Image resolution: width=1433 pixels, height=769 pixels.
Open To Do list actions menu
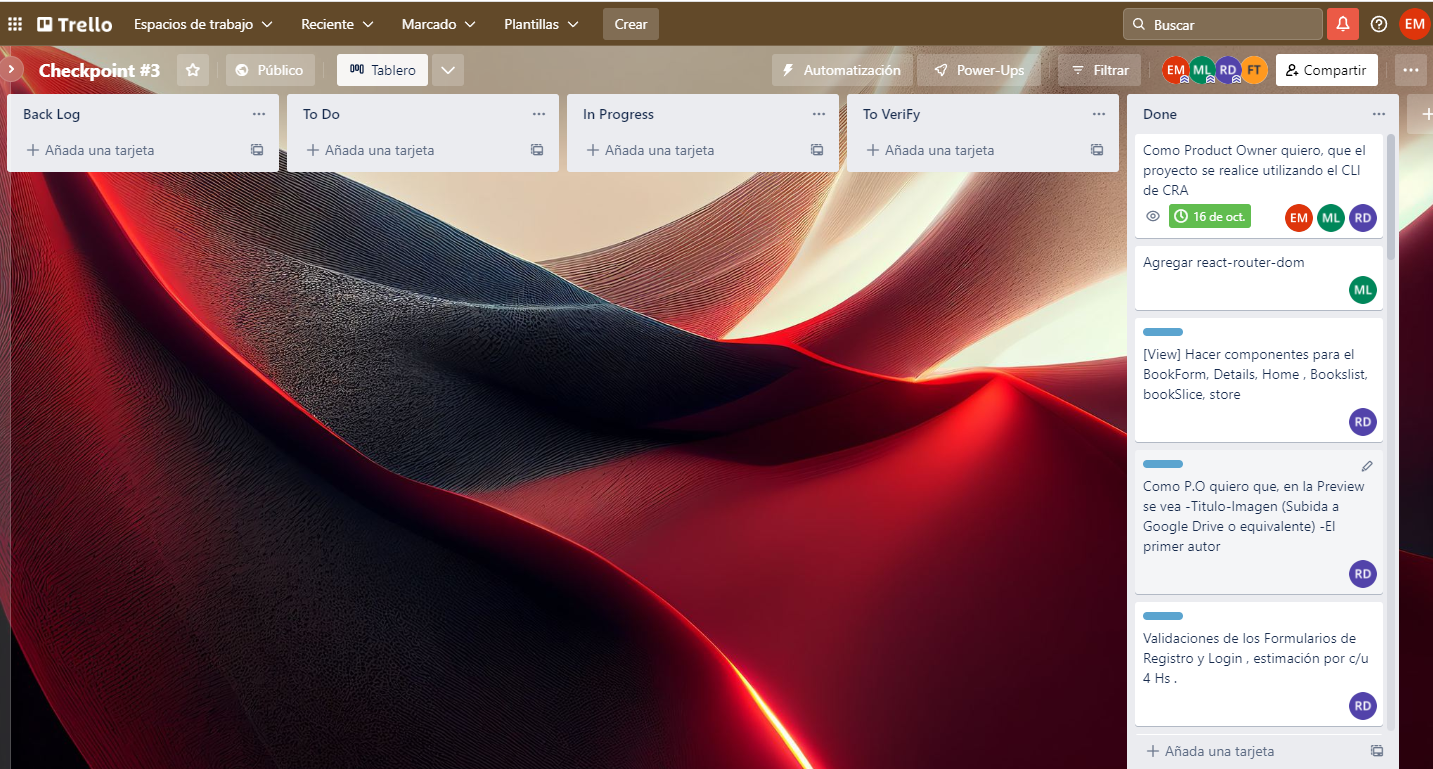click(539, 114)
